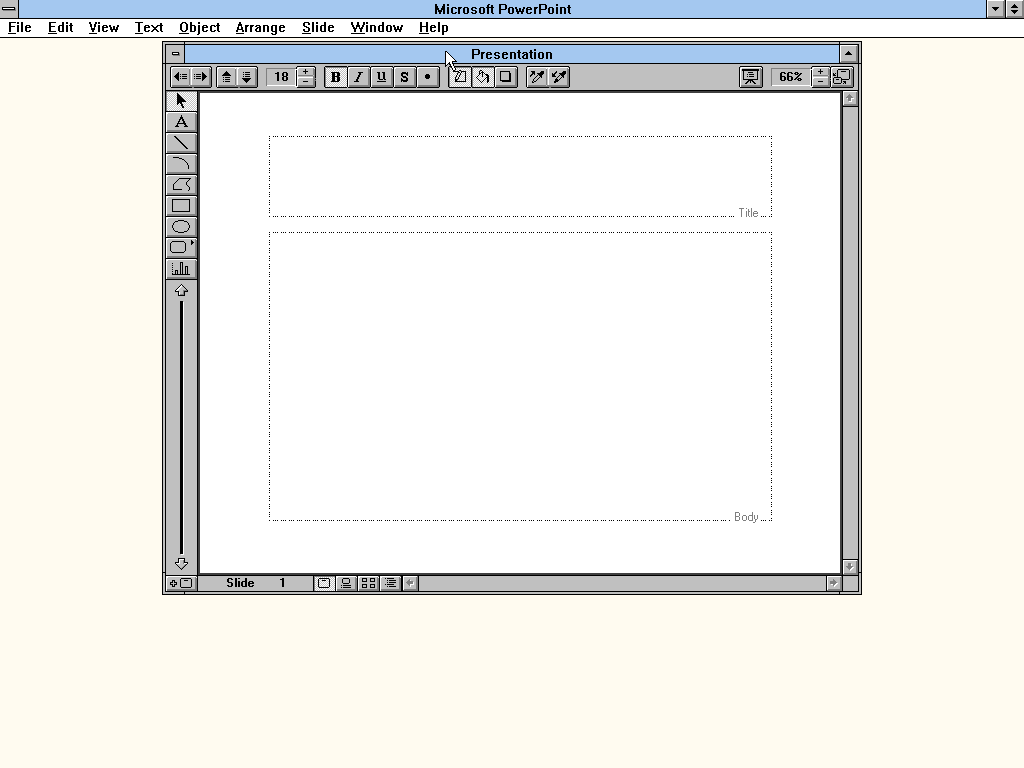This screenshot has height=768, width=1024.
Task: Add a new slide
Action: pos(181,583)
